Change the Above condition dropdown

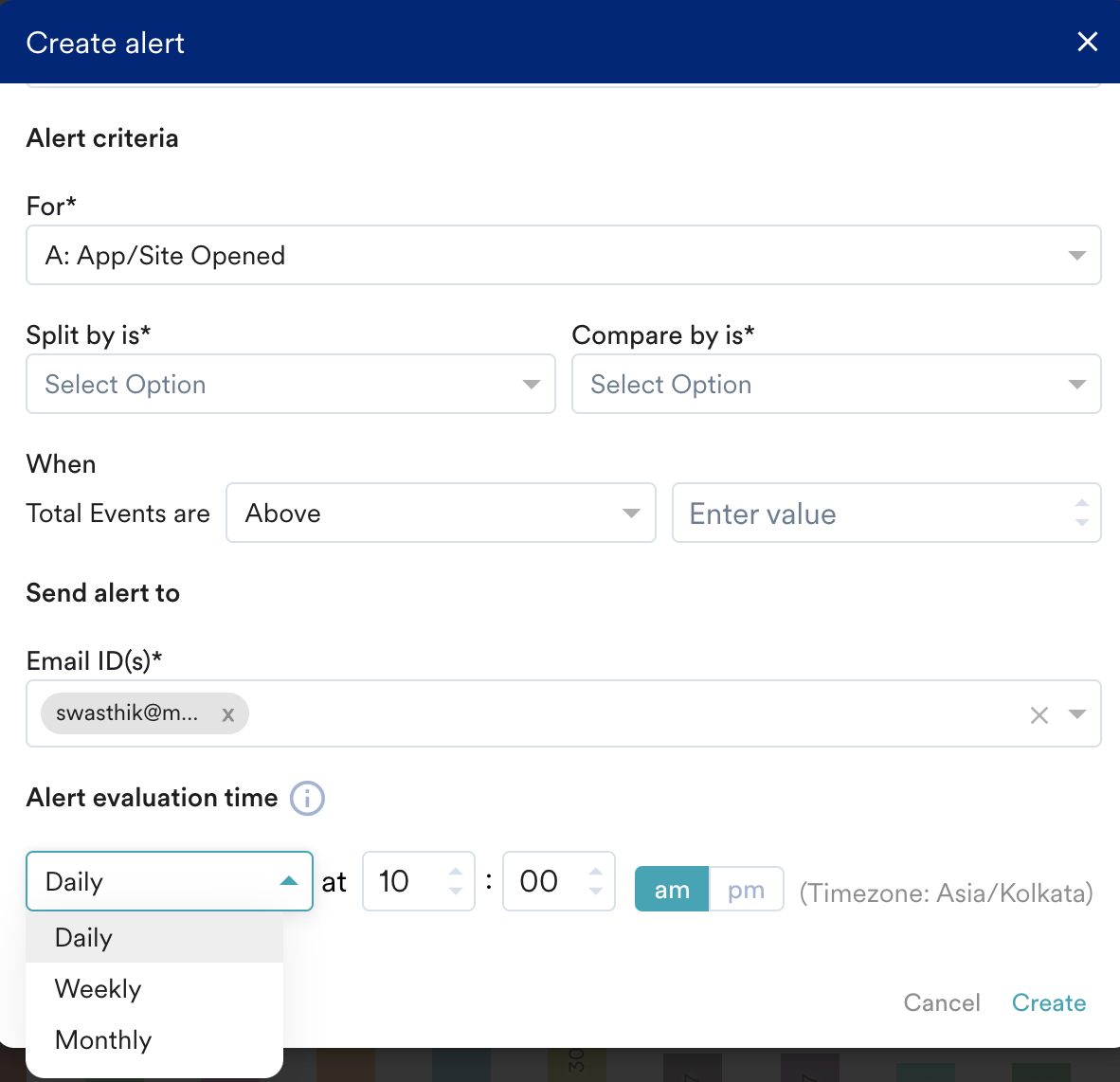tap(441, 514)
